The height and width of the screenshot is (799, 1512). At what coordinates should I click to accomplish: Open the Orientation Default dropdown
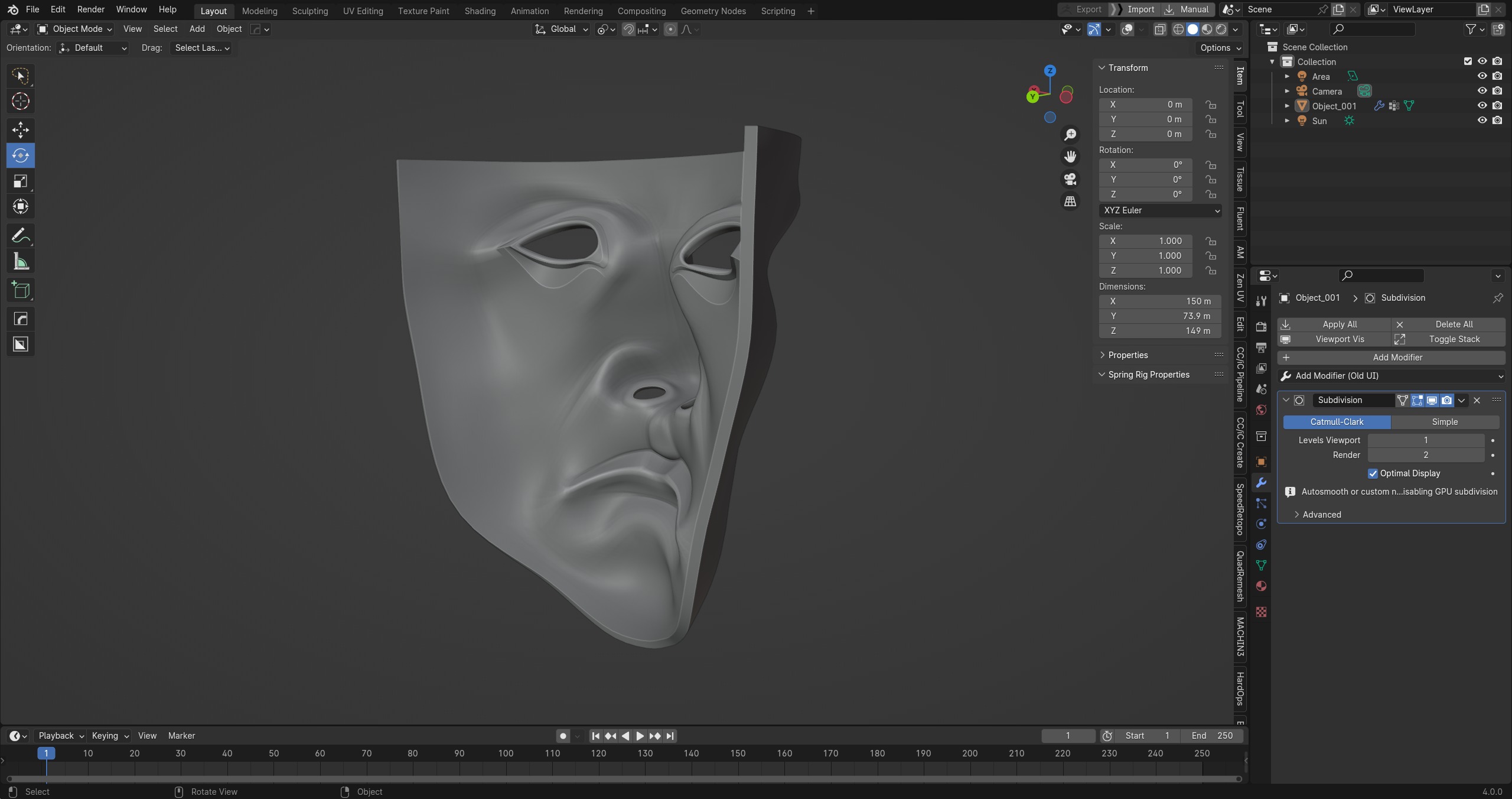(x=93, y=48)
